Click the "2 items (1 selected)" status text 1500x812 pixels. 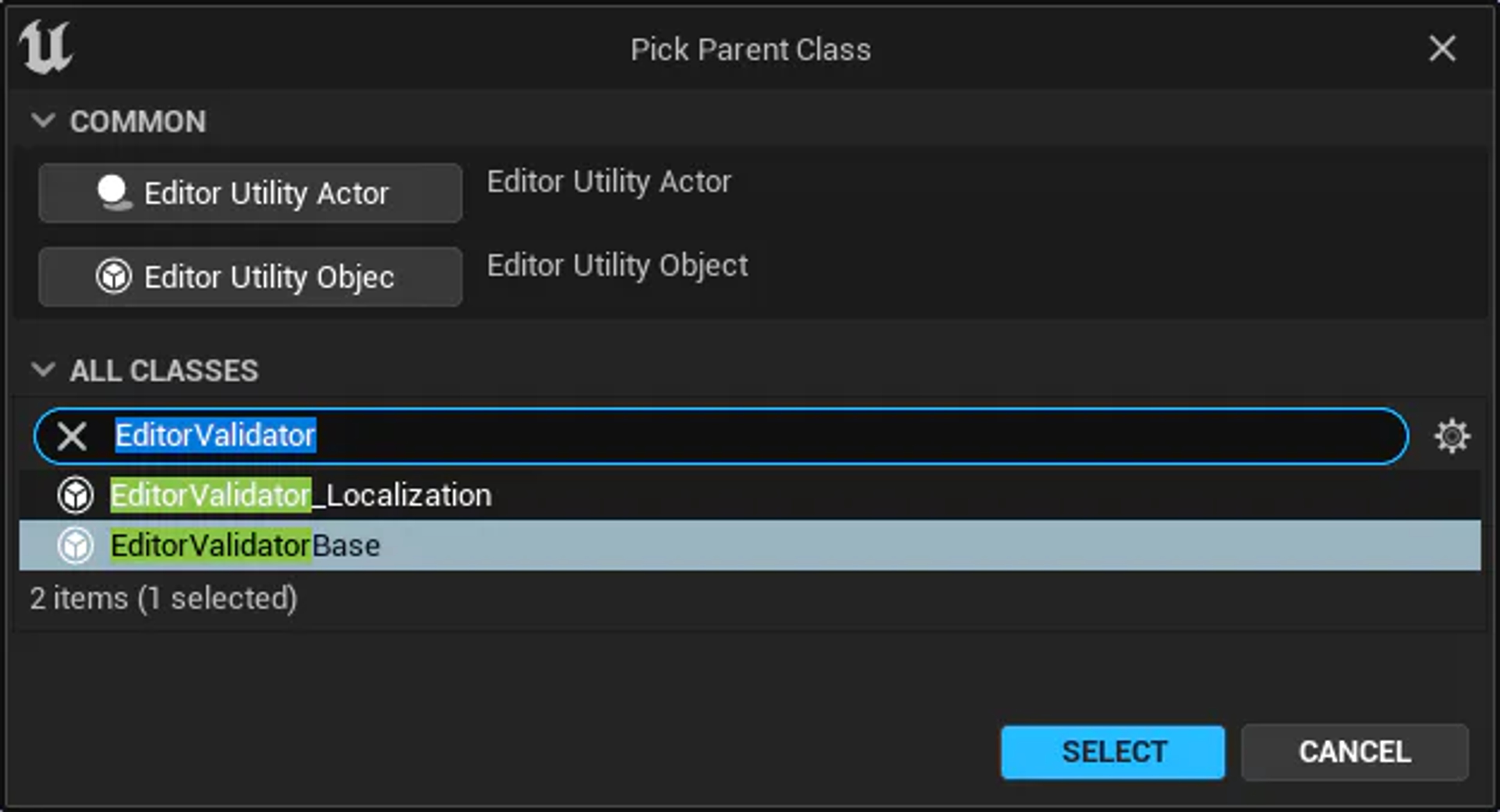pos(164,598)
